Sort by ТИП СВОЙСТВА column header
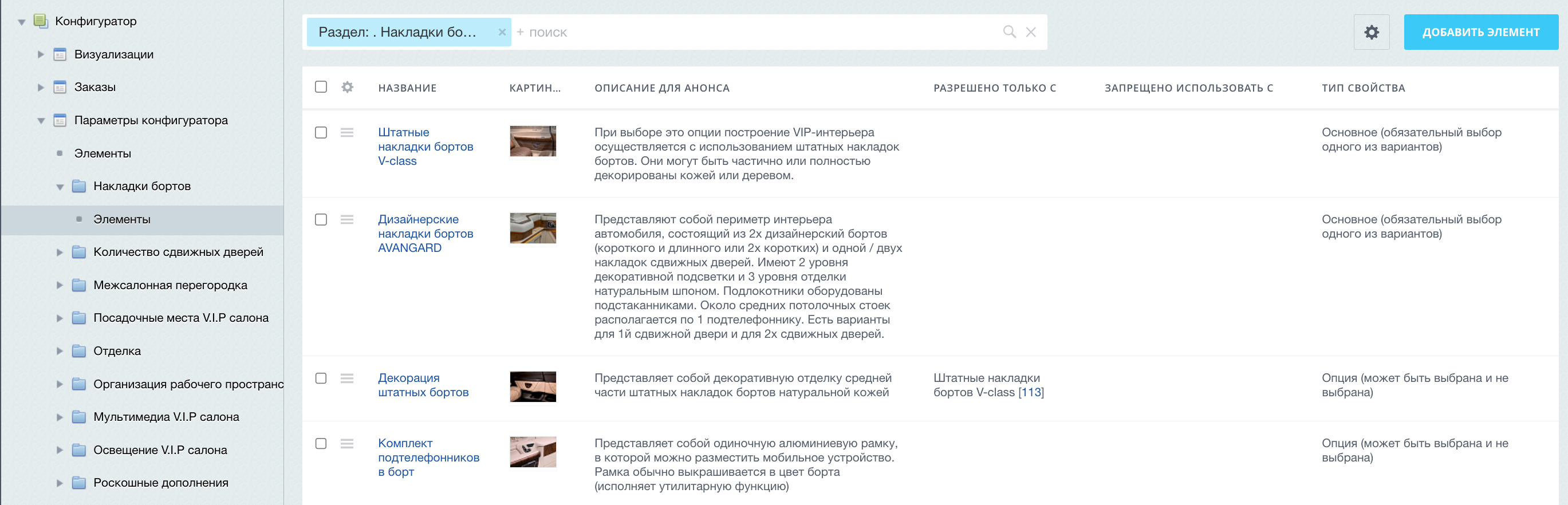 (x=1363, y=88)
